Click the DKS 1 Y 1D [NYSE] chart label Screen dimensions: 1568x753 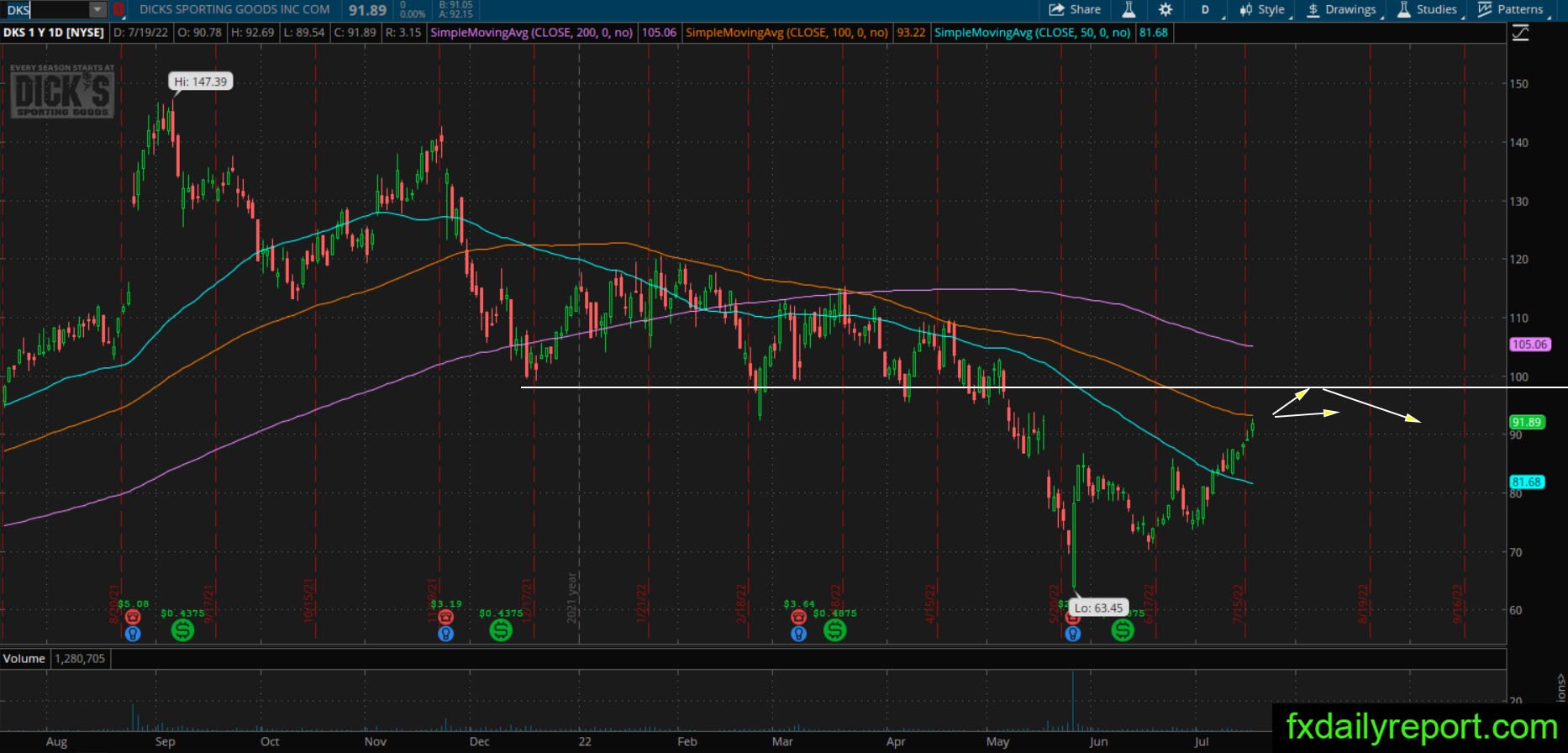[54, 33]
